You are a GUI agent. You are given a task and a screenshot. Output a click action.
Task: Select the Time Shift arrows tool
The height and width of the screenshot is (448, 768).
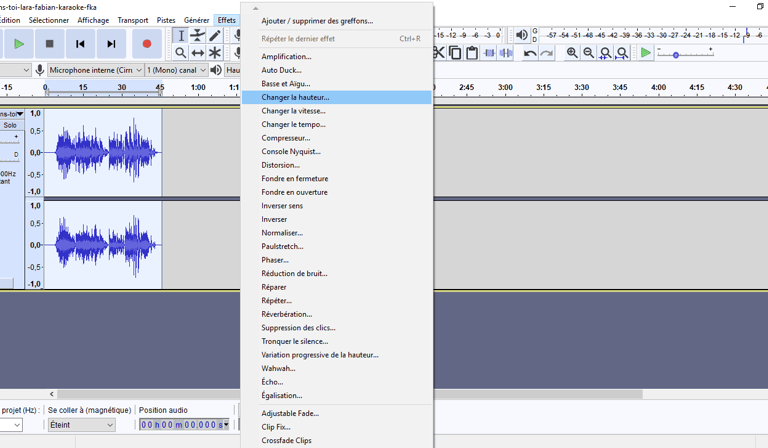[198, 52]
